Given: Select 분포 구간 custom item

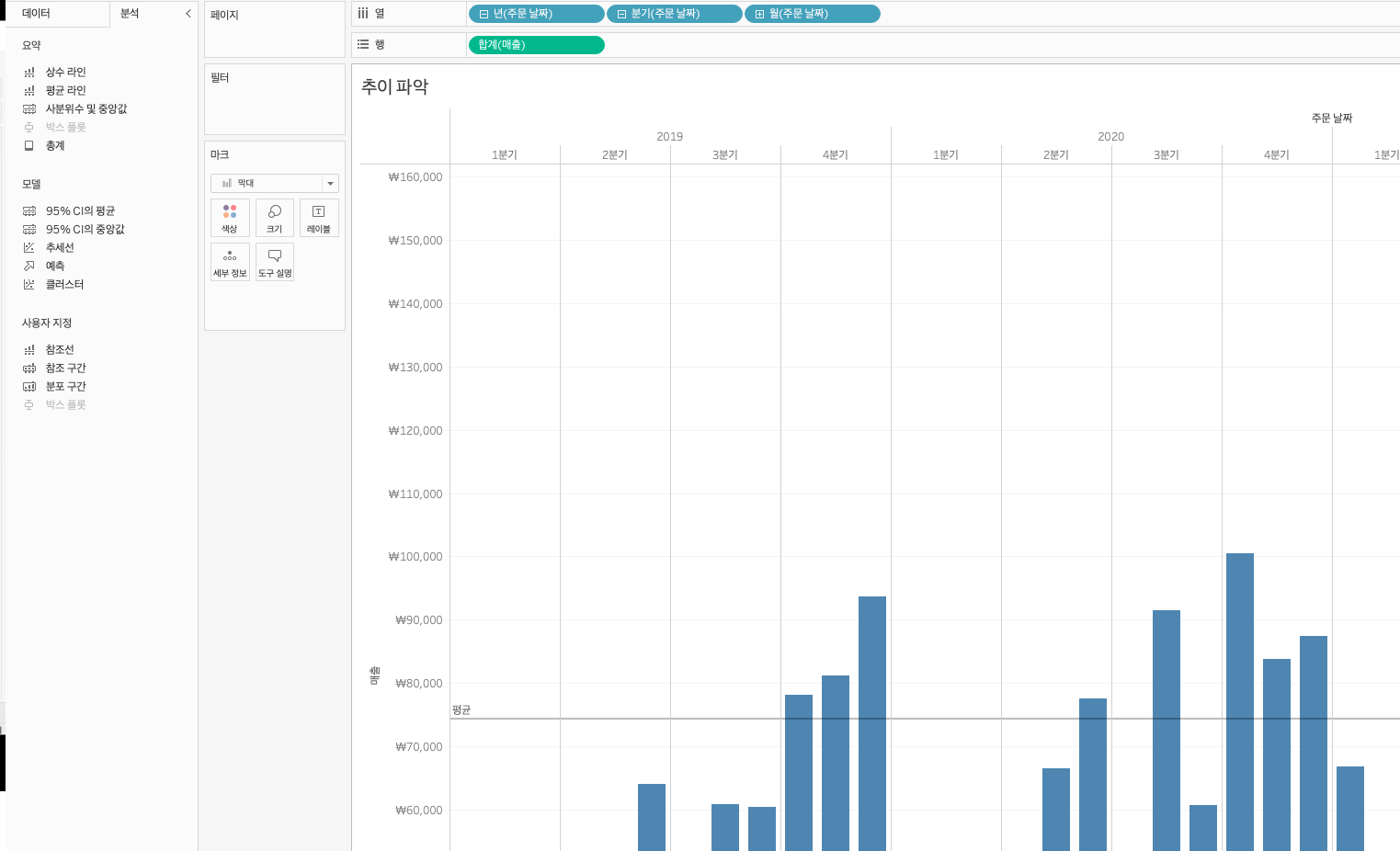Looking at the screenshot, I should pos(65,386).
